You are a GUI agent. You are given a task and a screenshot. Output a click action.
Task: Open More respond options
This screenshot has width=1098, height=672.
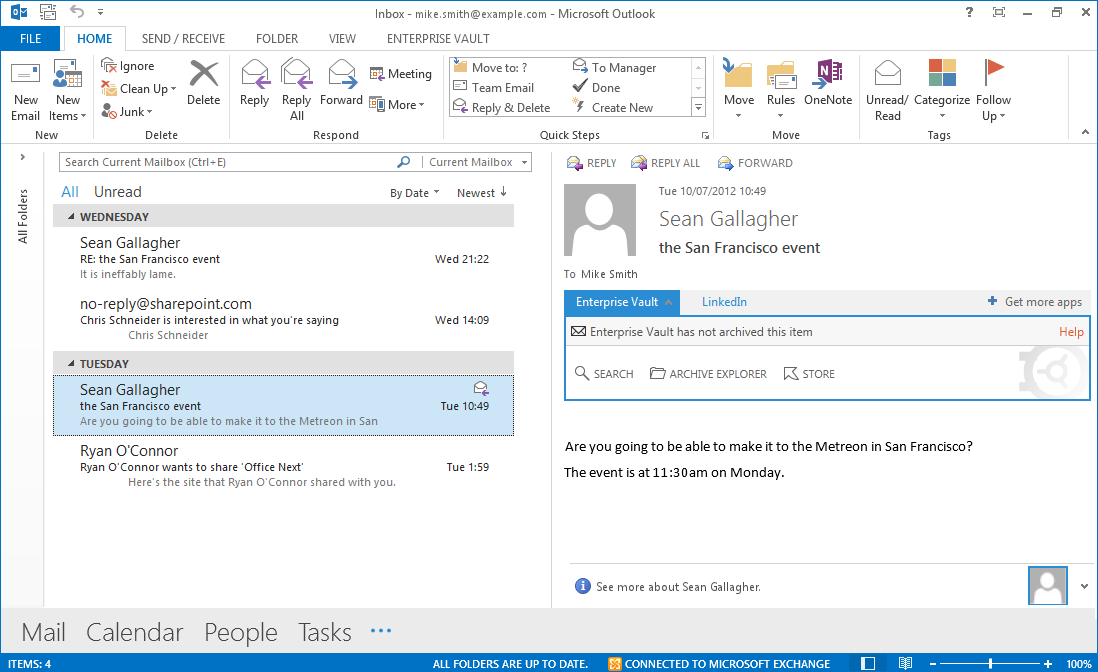click(x=397, y=104)
